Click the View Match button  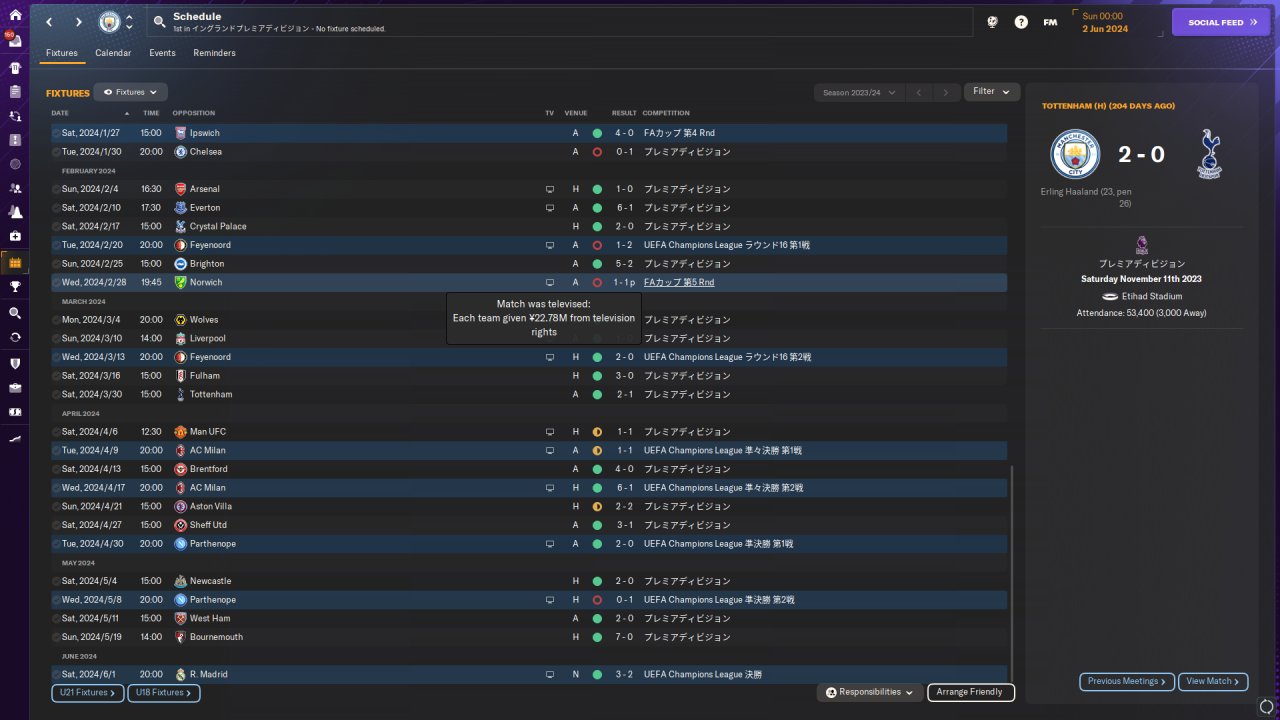coord(1213,681)
